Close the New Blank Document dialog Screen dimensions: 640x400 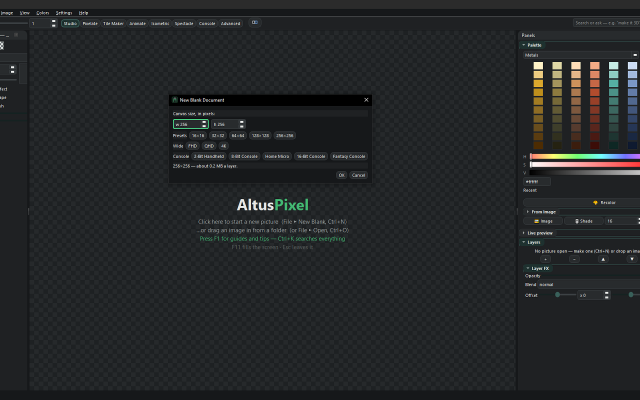[366, 100]
